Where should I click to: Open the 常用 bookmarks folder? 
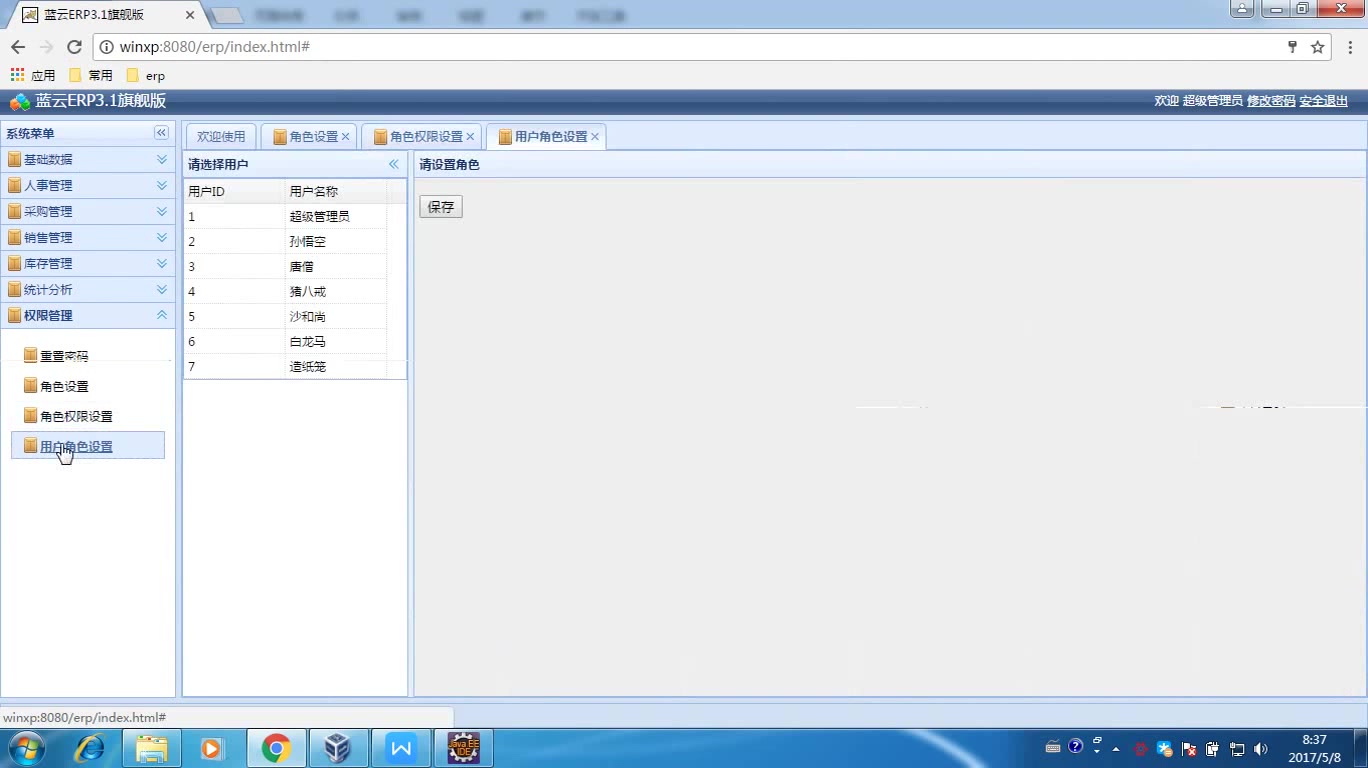(x=91, y=75)
